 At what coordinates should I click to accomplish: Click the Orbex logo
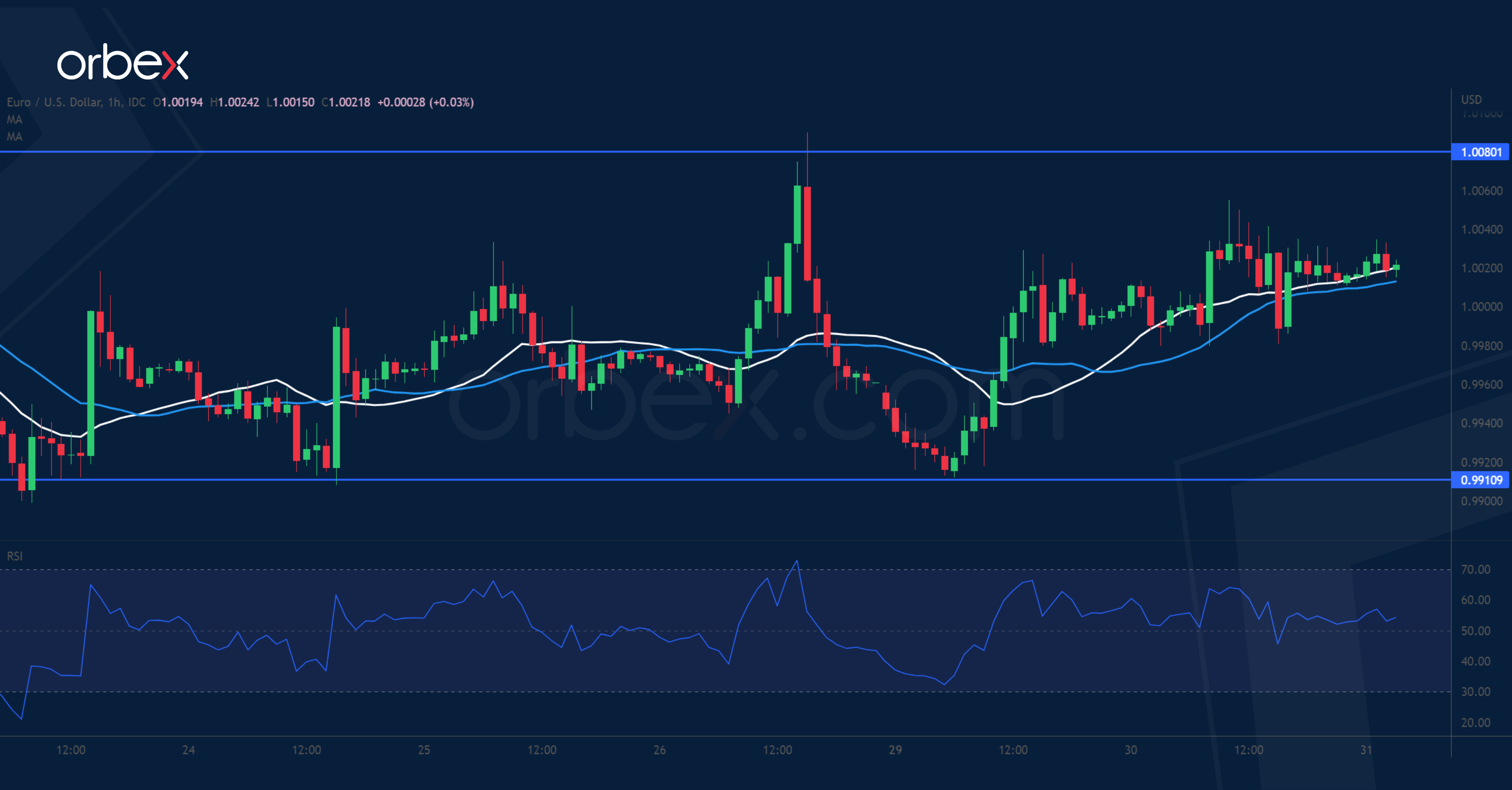[x=122, y=62]
